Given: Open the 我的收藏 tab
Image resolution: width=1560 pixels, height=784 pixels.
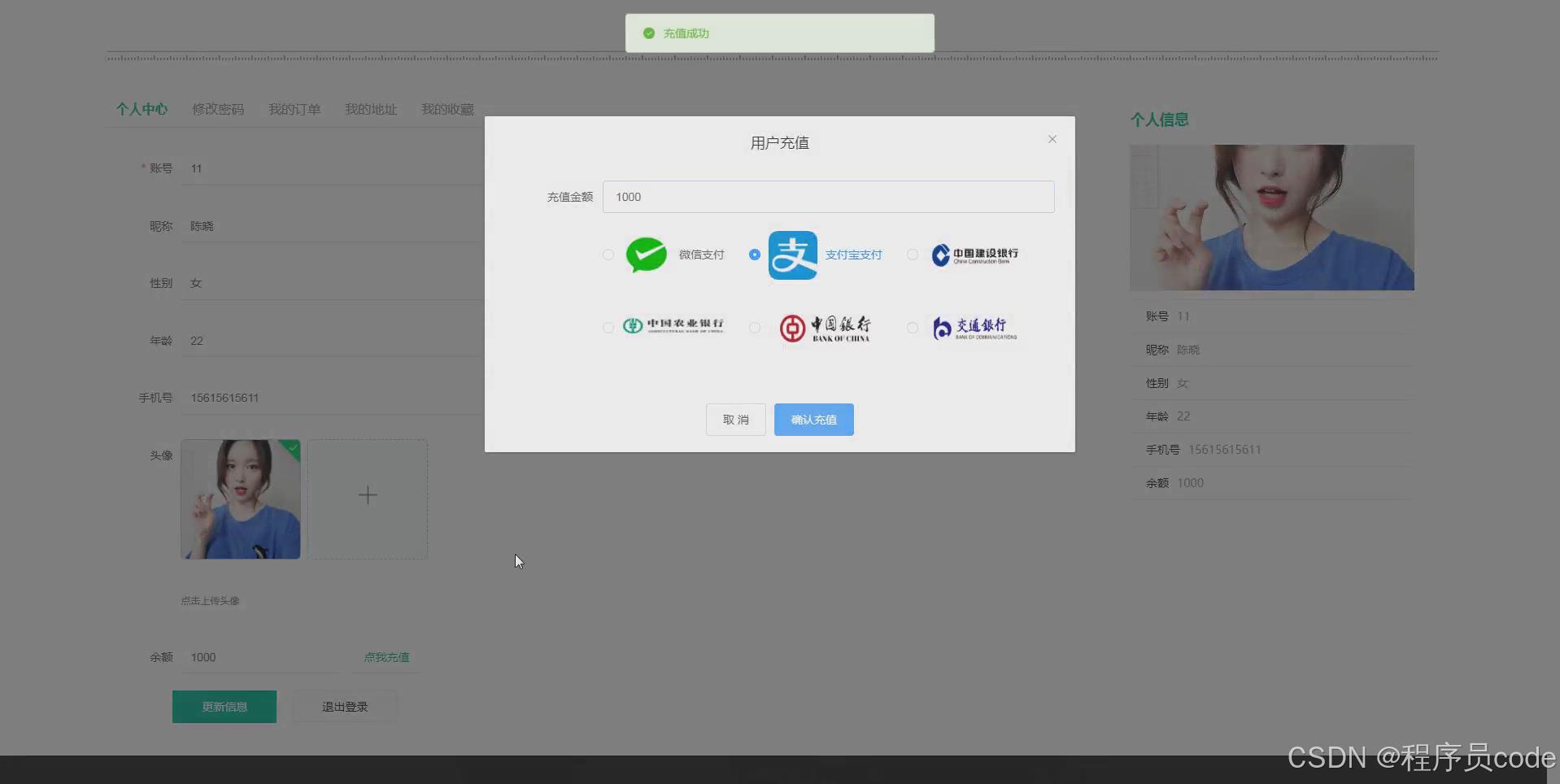Looking at the screenshot, I should pyautogui.click(x=447, y=108).
